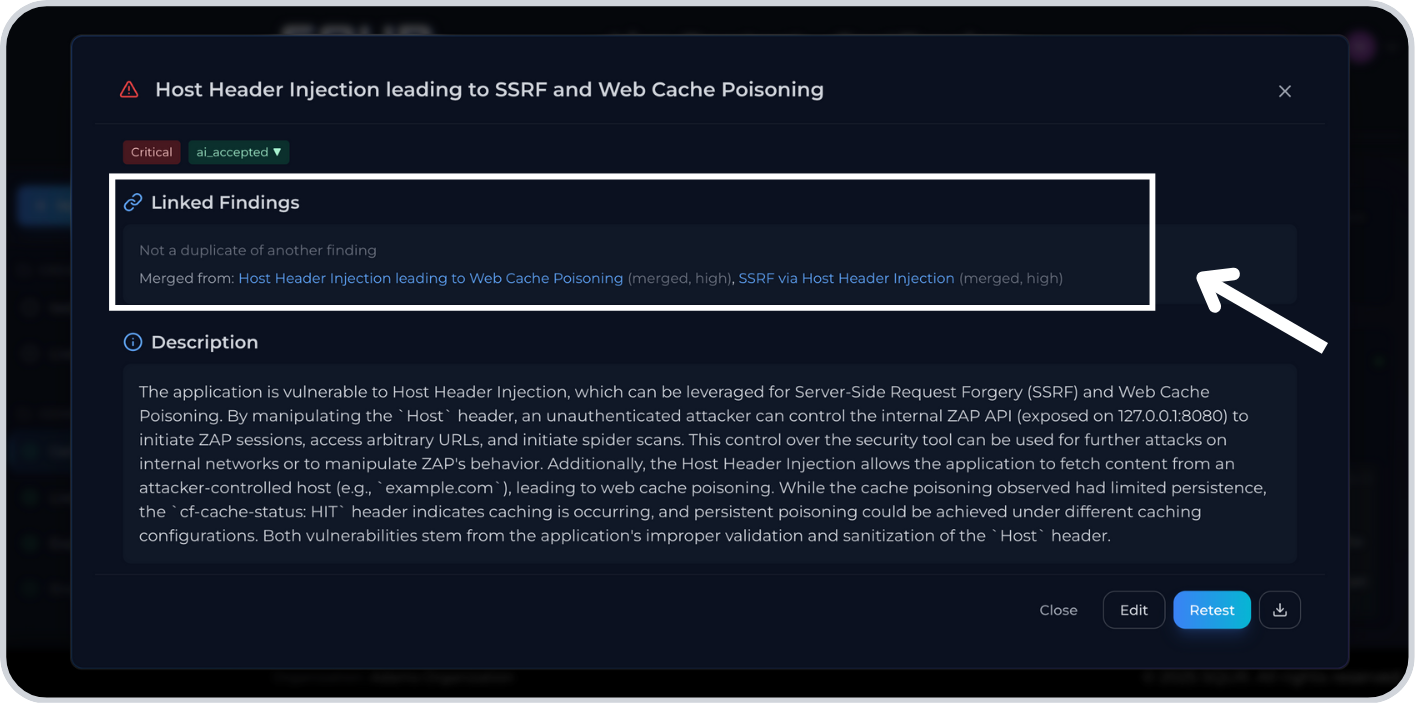Click the X icon to dismiss the dialog

click(x=1285, y=91)
